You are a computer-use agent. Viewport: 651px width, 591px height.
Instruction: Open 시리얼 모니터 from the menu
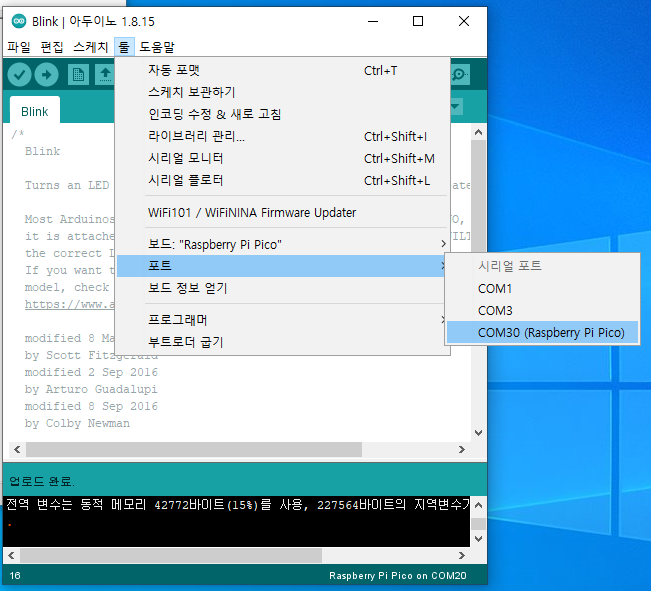pos(283,158)
